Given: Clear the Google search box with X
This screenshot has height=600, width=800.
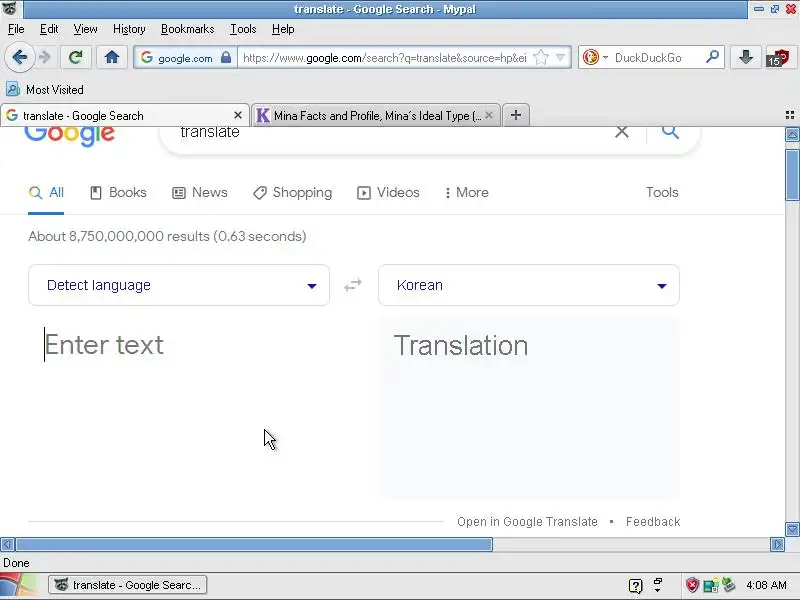Looking at the screenshot, I should (621, 132).
